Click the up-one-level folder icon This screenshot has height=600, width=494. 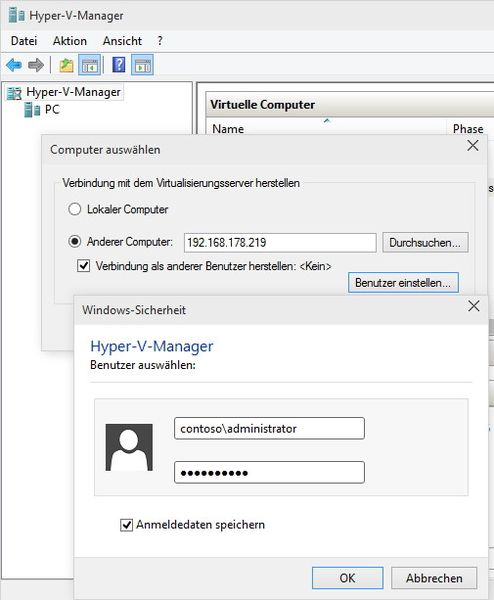[x=67, y=65]
